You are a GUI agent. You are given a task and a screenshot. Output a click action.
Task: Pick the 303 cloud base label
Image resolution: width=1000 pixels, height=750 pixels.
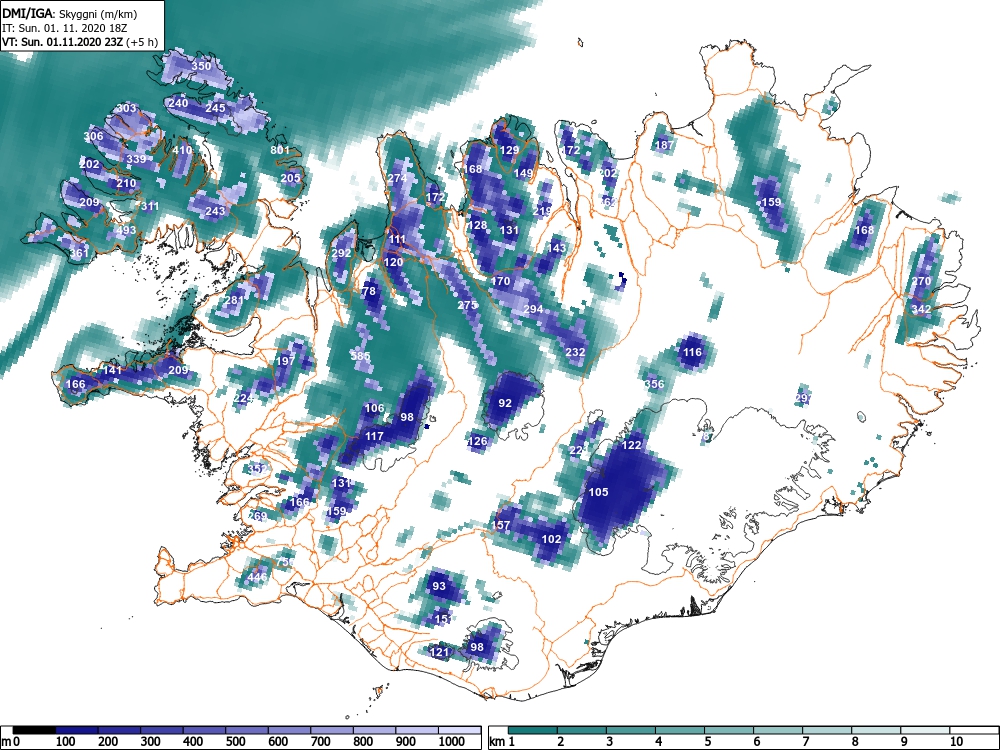[x=126, y=108]
